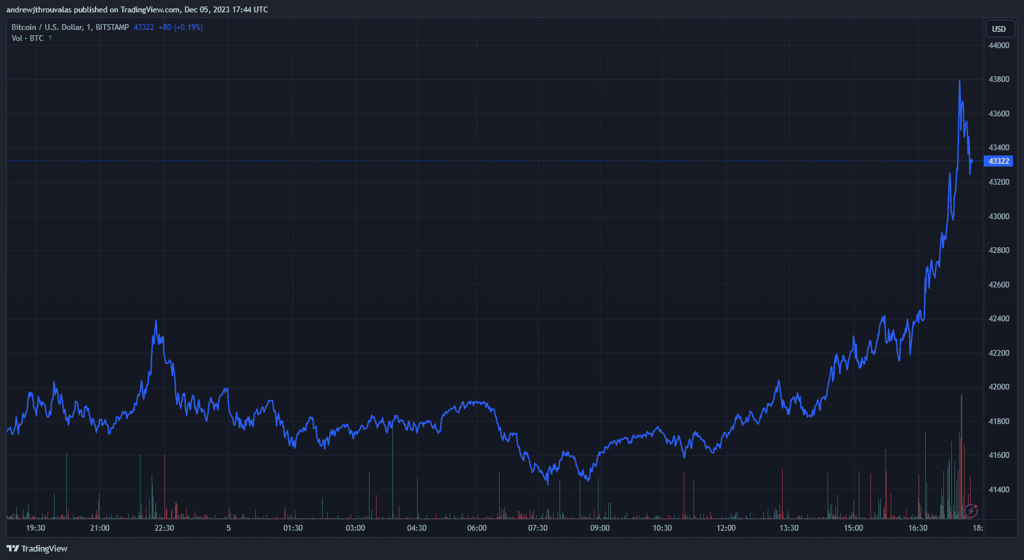The width and height of the screenshot is (1024, 560).
Task: Click the 42400 price axis label
Action: click(999, 319)
